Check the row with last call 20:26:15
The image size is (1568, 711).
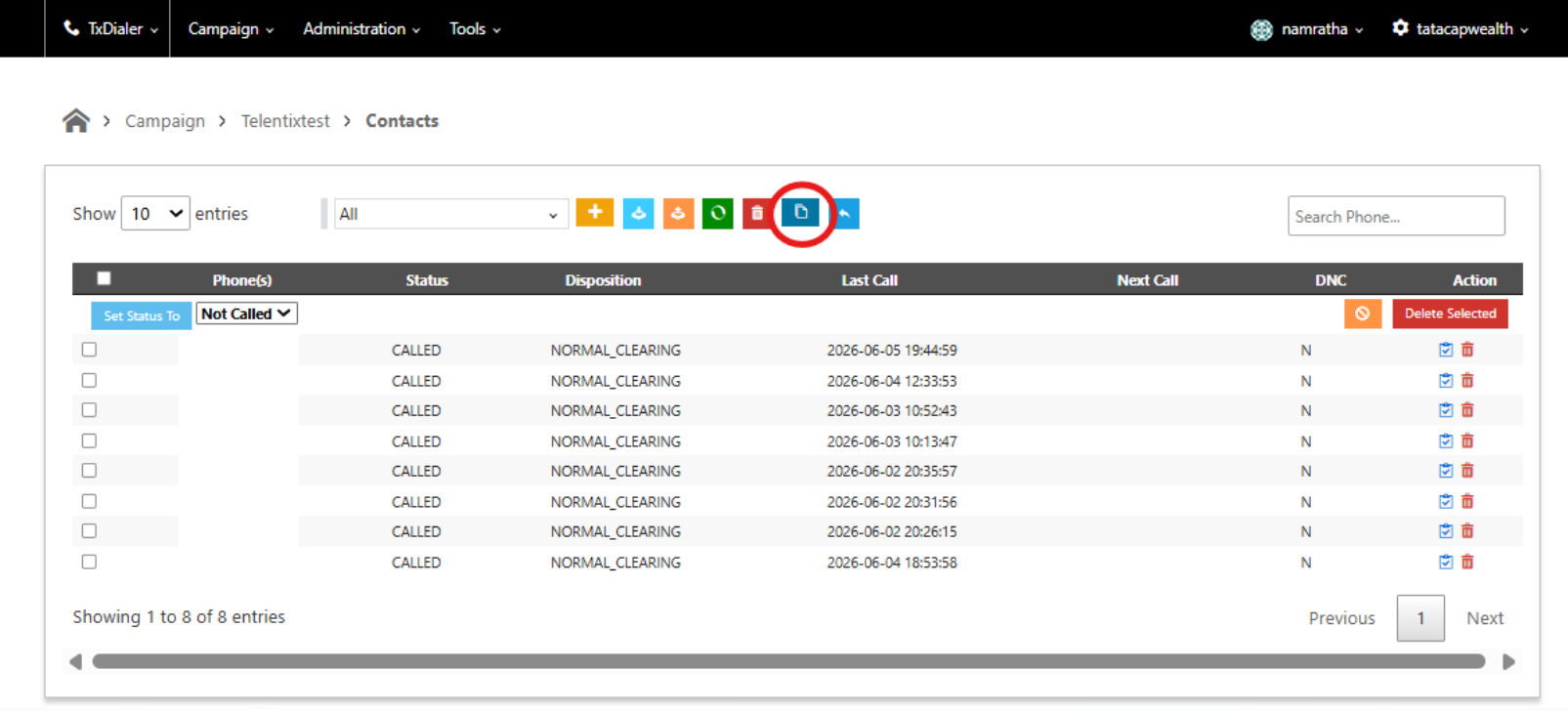[x=89, y=531]
